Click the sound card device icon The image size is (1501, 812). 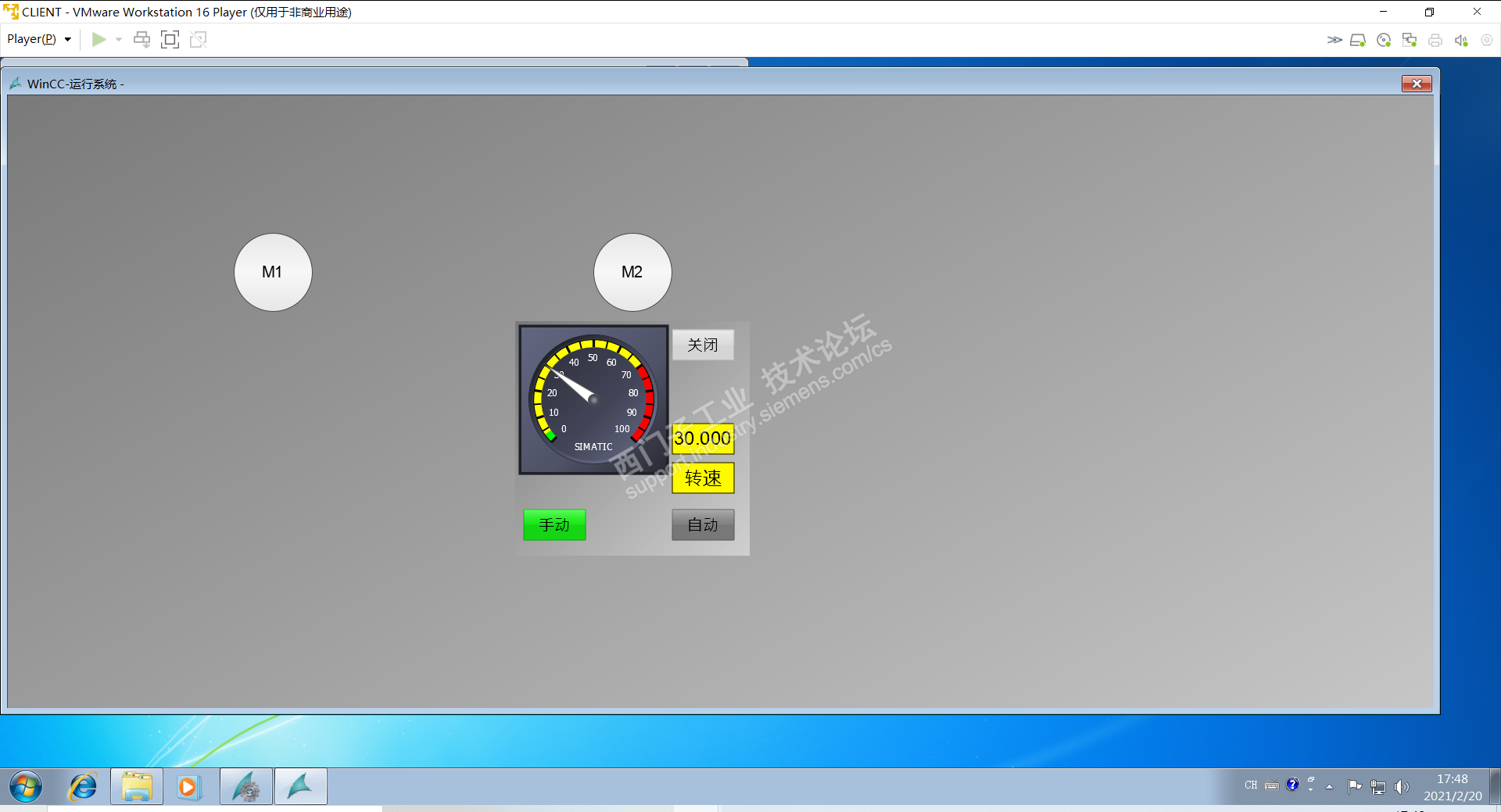1461,40
